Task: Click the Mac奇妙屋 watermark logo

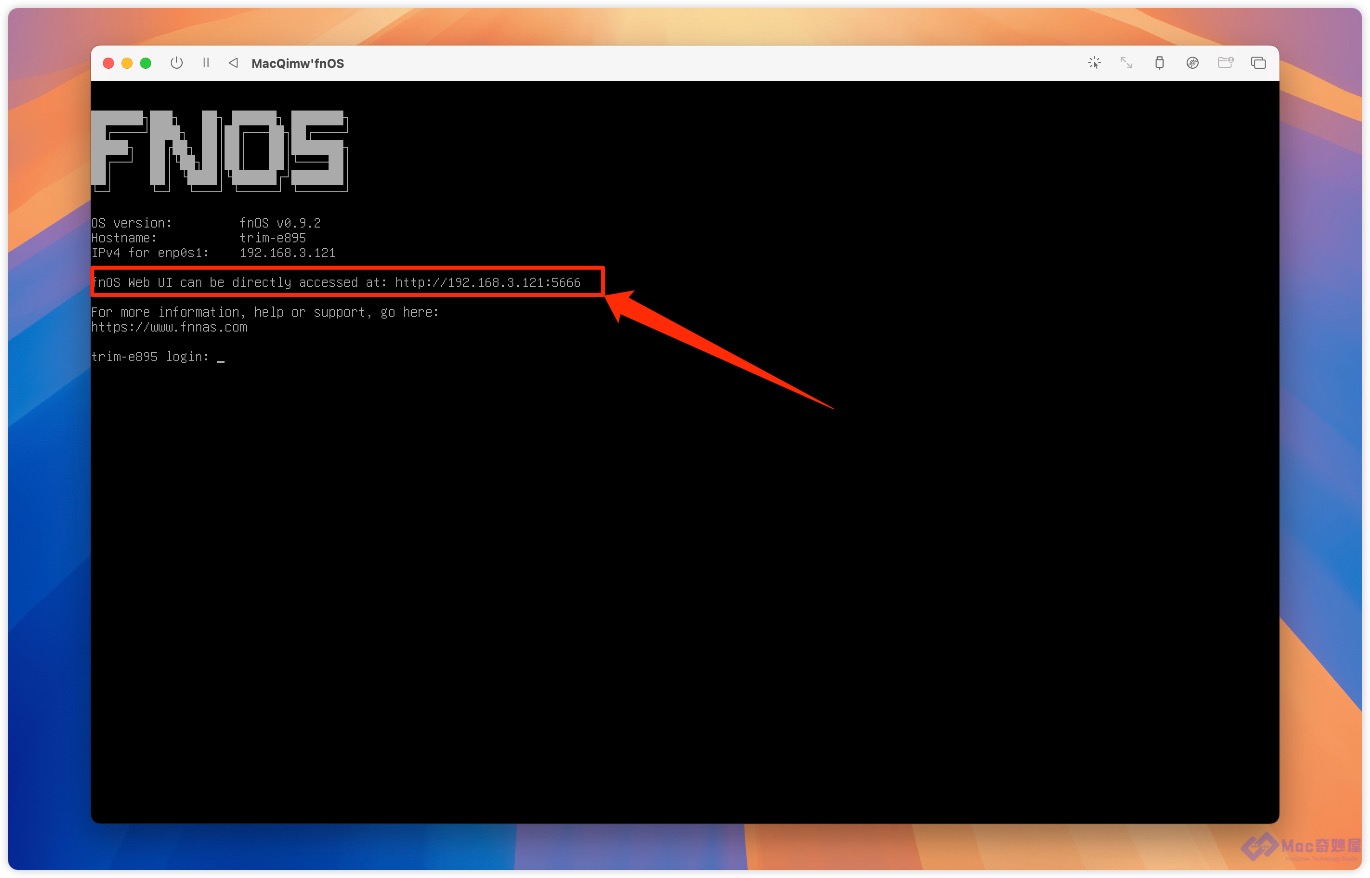Action: (x=1300, y=848)
